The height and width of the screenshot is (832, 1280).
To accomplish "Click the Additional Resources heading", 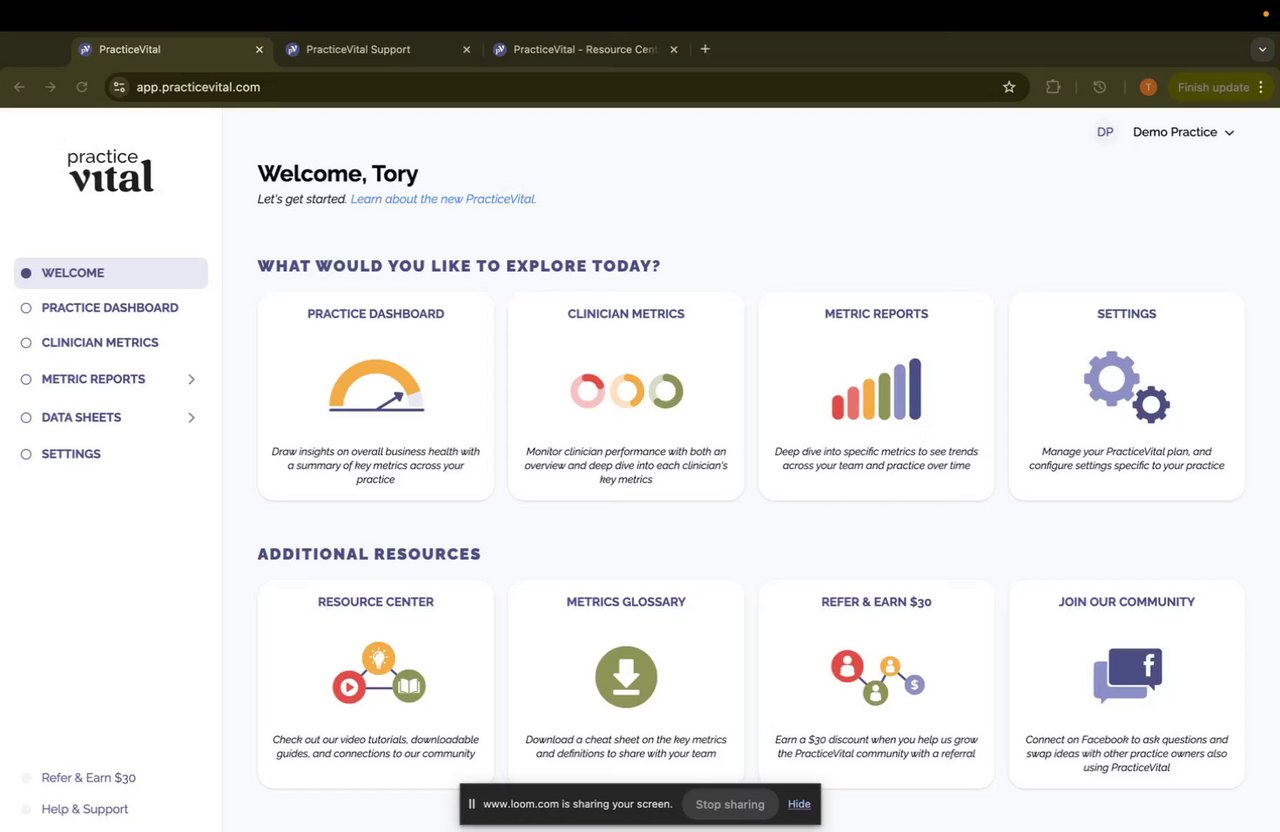I will pyautogui.click(x=369, y=554).
